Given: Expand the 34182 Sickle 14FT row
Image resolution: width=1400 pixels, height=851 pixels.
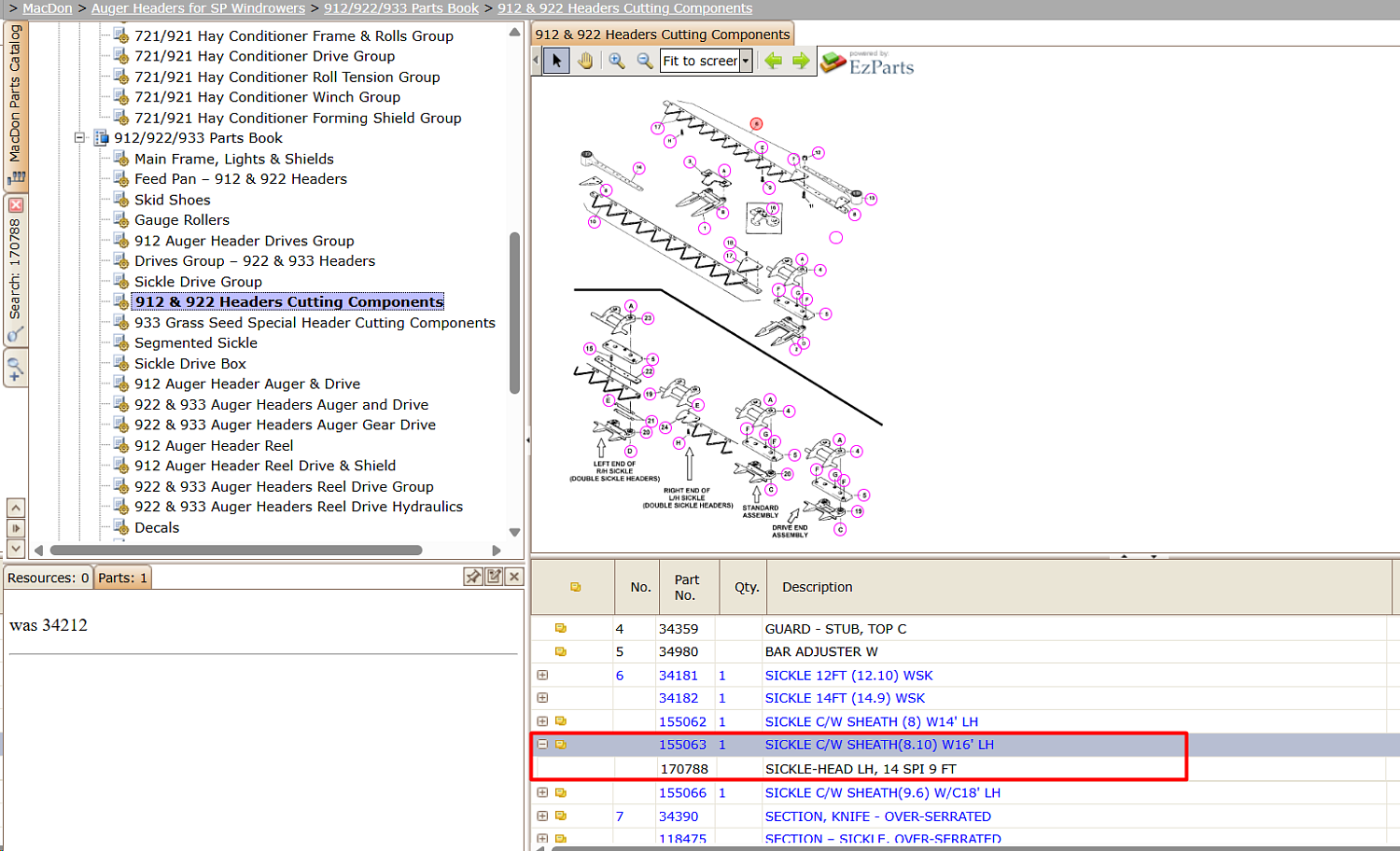Looking at the screenshot, I should pyautogui.click(x=542, y=698).
